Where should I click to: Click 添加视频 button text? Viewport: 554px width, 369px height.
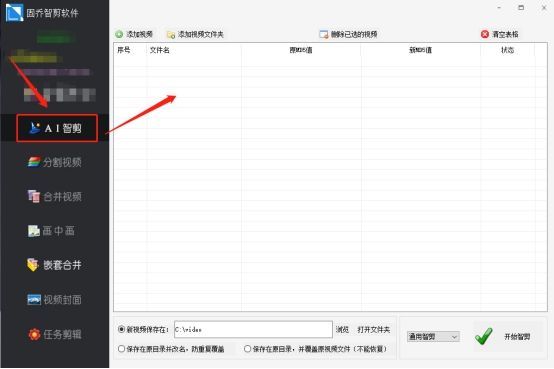point(140,34)
